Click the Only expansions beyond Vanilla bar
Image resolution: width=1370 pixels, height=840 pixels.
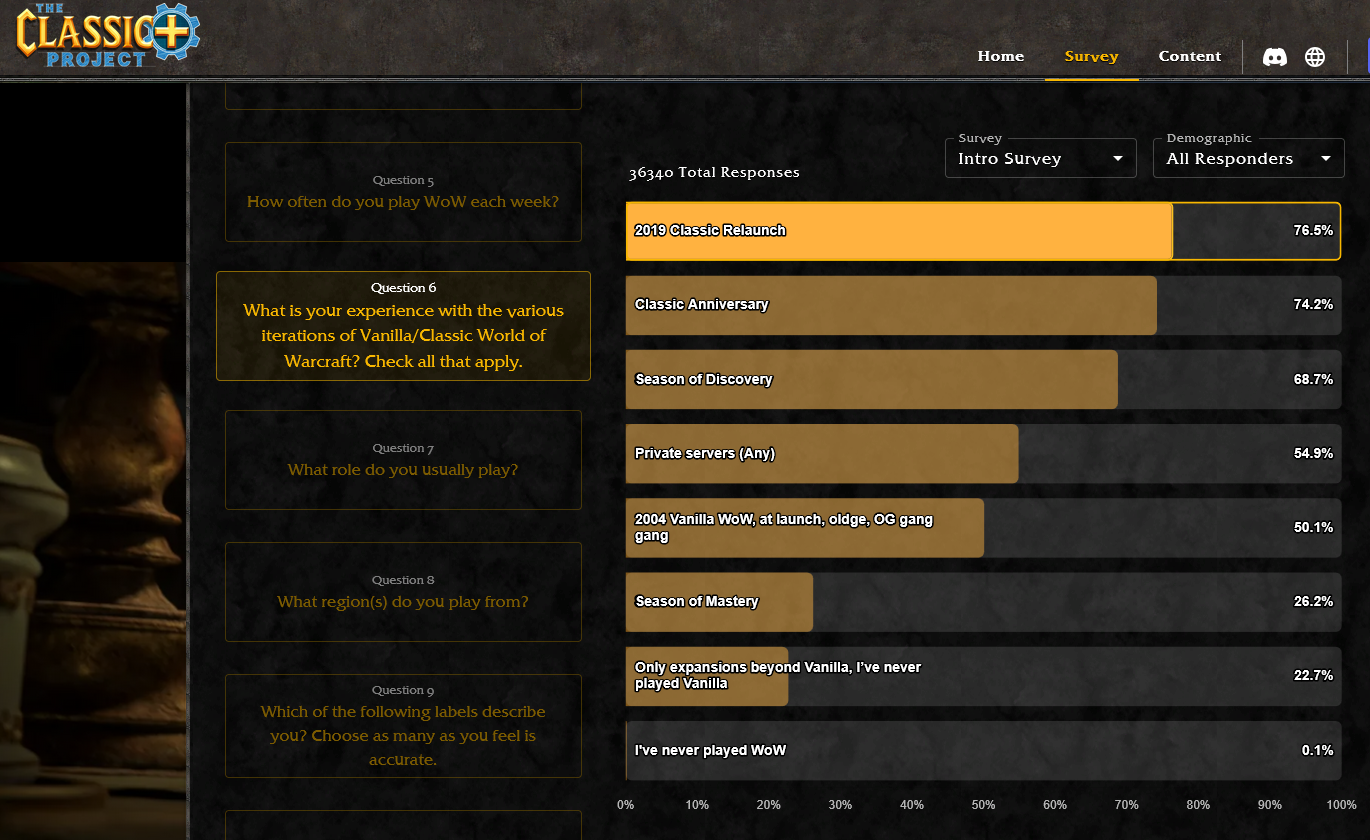(983, 676)
